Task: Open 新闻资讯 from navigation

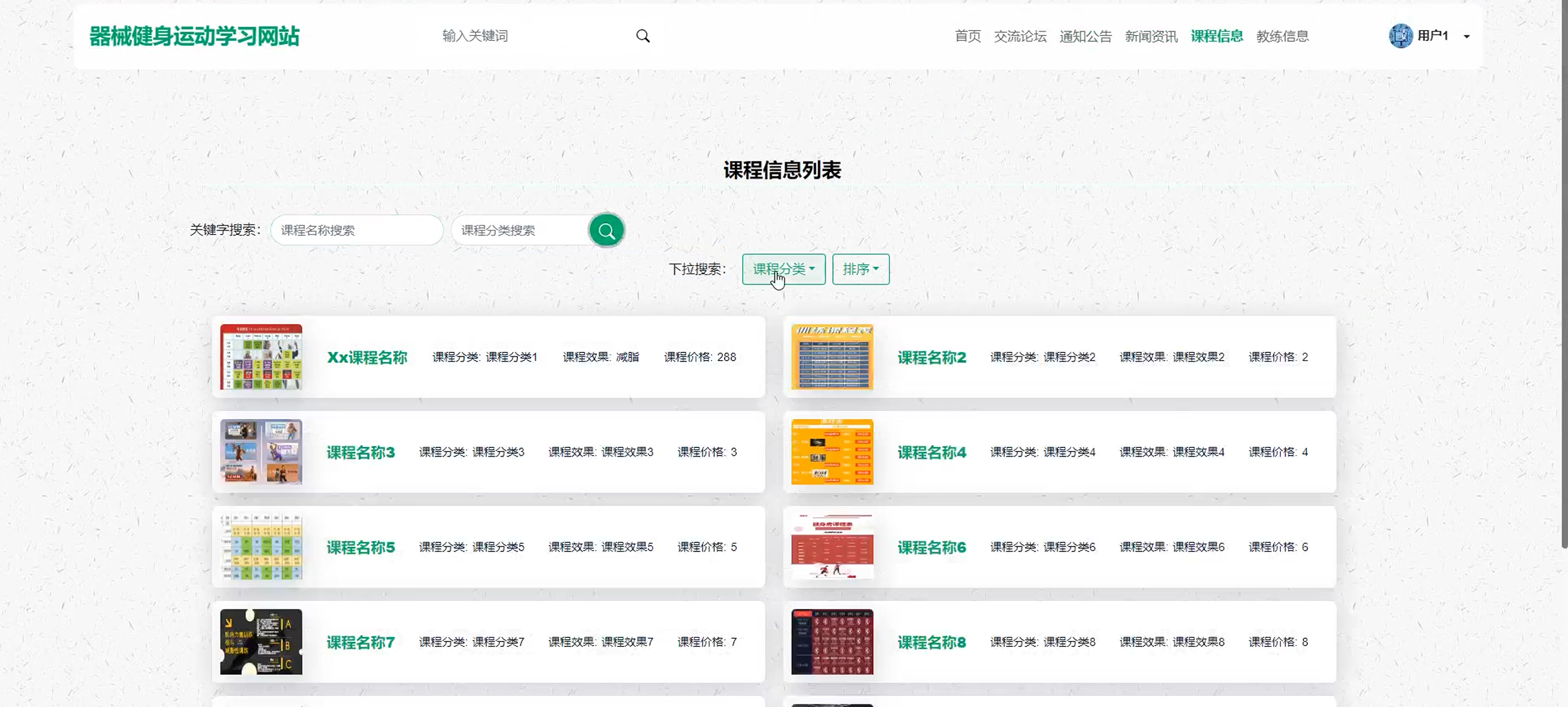Action: tap(1150, 36)
